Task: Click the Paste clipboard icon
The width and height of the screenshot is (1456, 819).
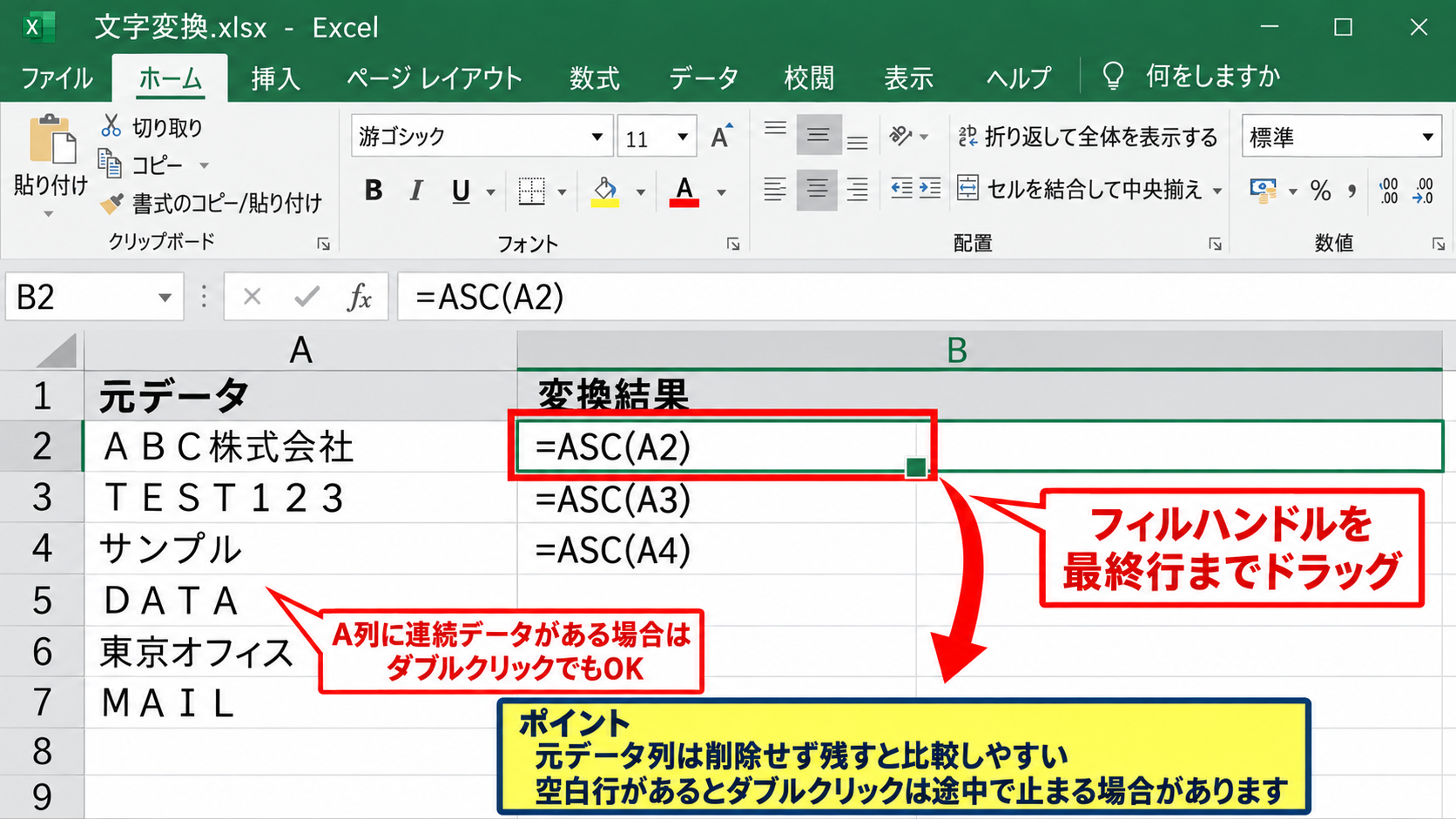Action: [51, 139]
